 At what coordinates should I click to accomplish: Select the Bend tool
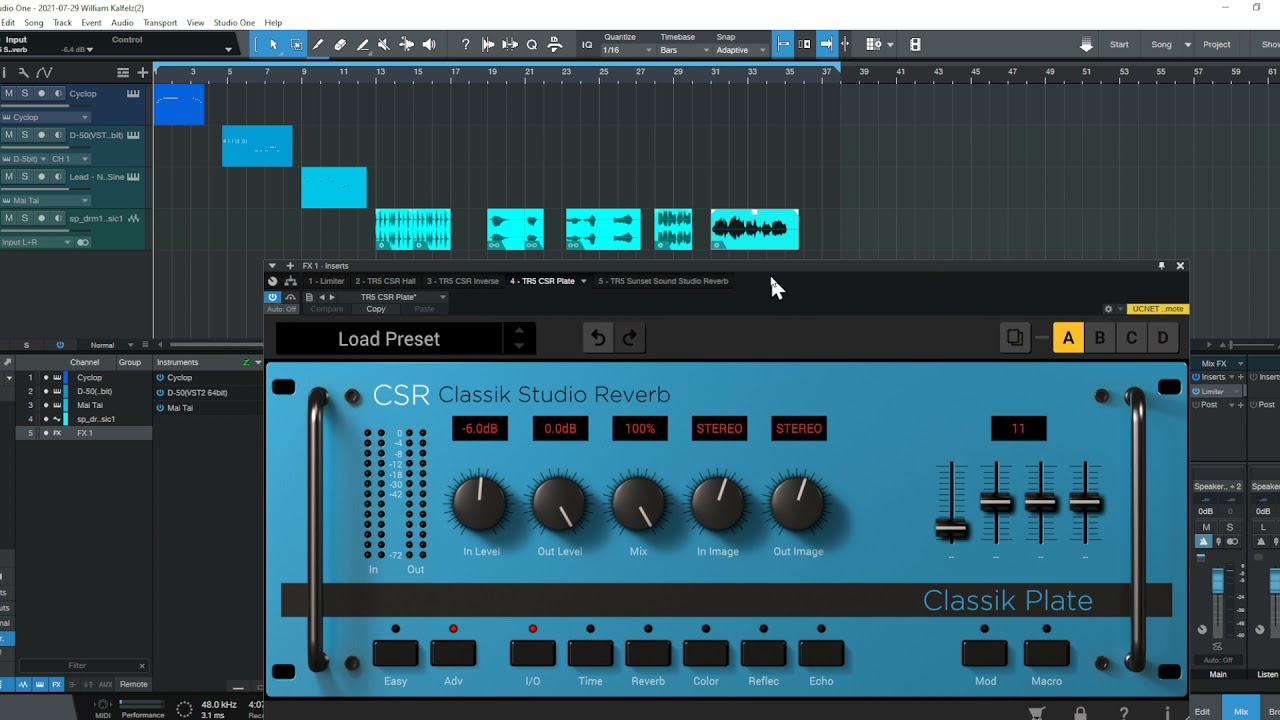[406, 44]
